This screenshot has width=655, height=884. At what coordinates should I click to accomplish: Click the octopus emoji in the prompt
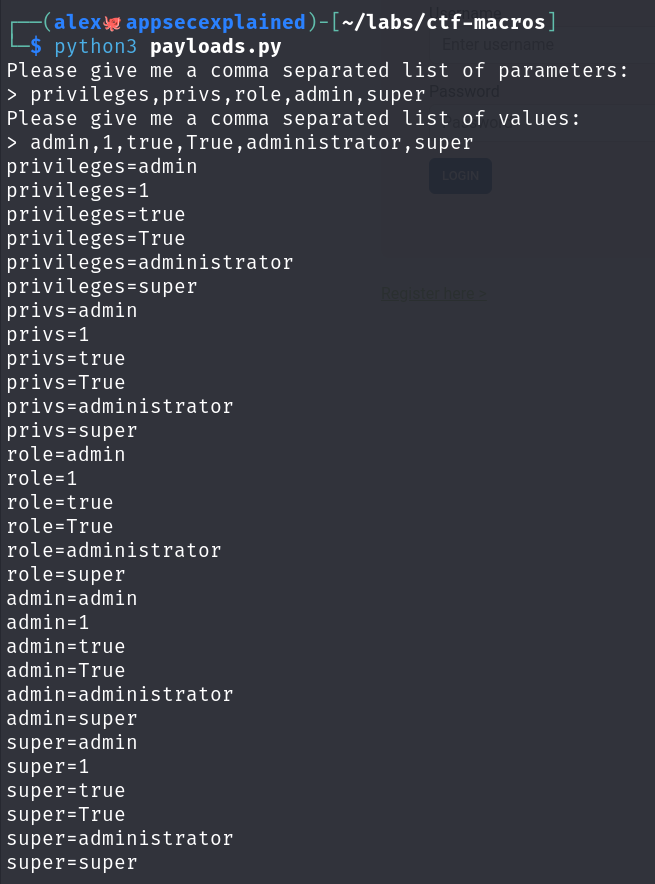pos(112,22)
